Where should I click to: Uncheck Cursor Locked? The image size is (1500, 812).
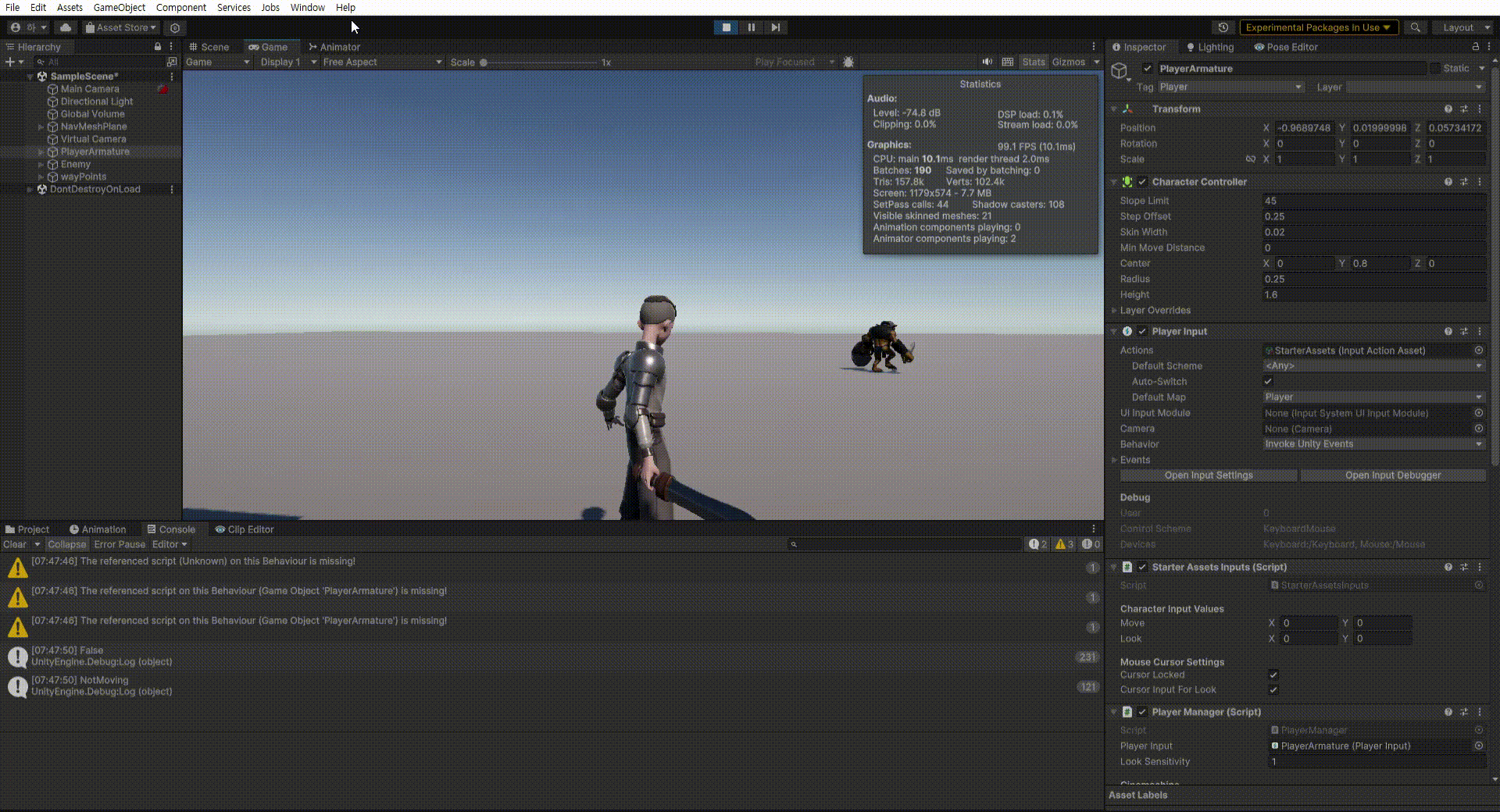1273,675
